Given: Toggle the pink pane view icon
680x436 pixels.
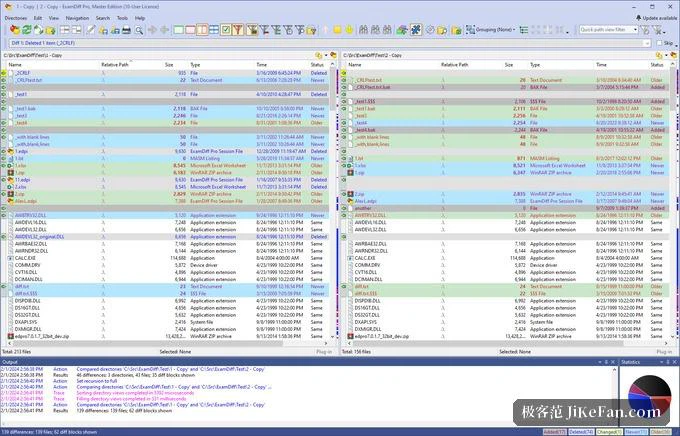Looking at the screenshot, I should click(190, 30).
